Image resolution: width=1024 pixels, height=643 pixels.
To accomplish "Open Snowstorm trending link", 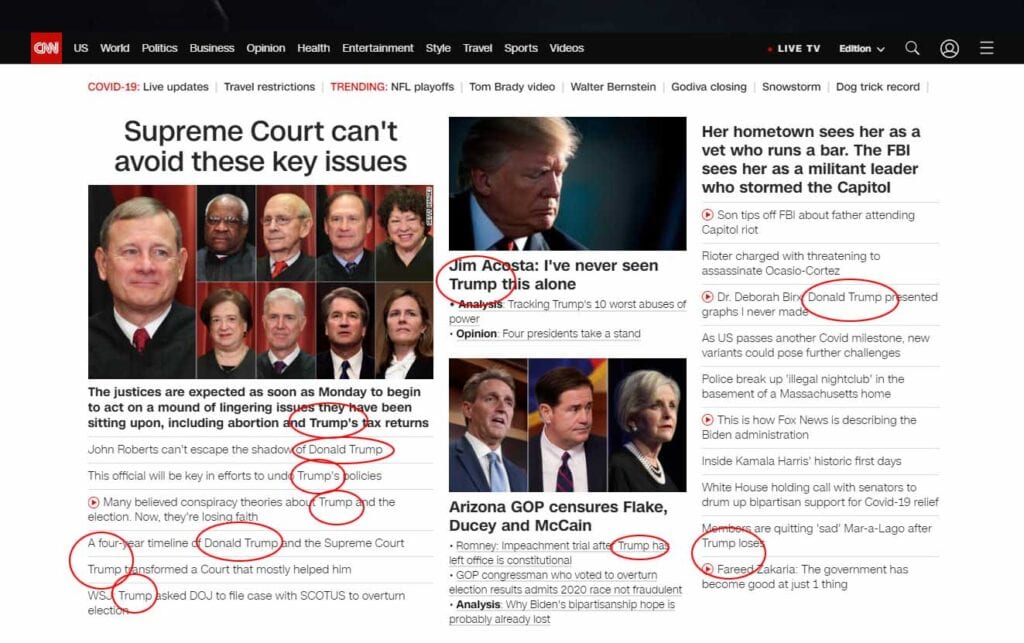I will click(x=791, y=87).
